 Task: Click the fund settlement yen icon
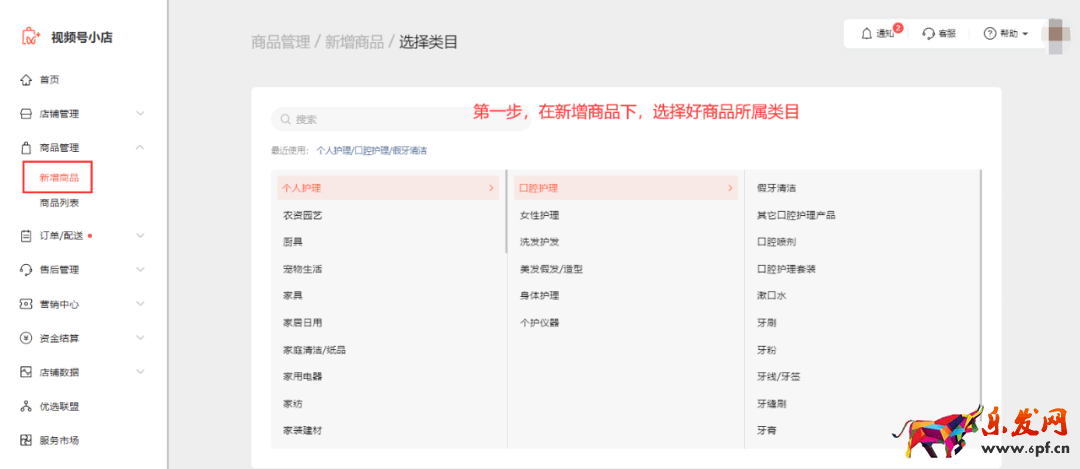[x=26, y=338]
